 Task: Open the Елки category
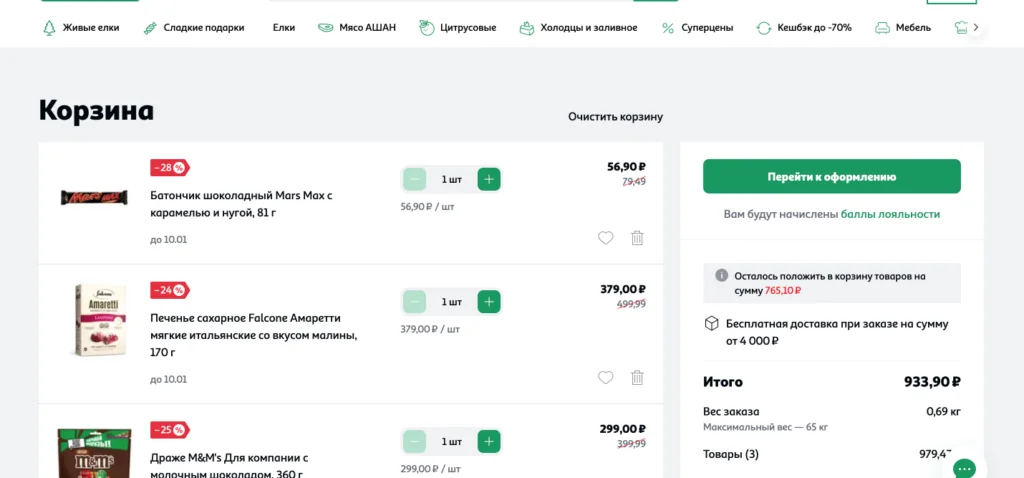click(283, 28)
